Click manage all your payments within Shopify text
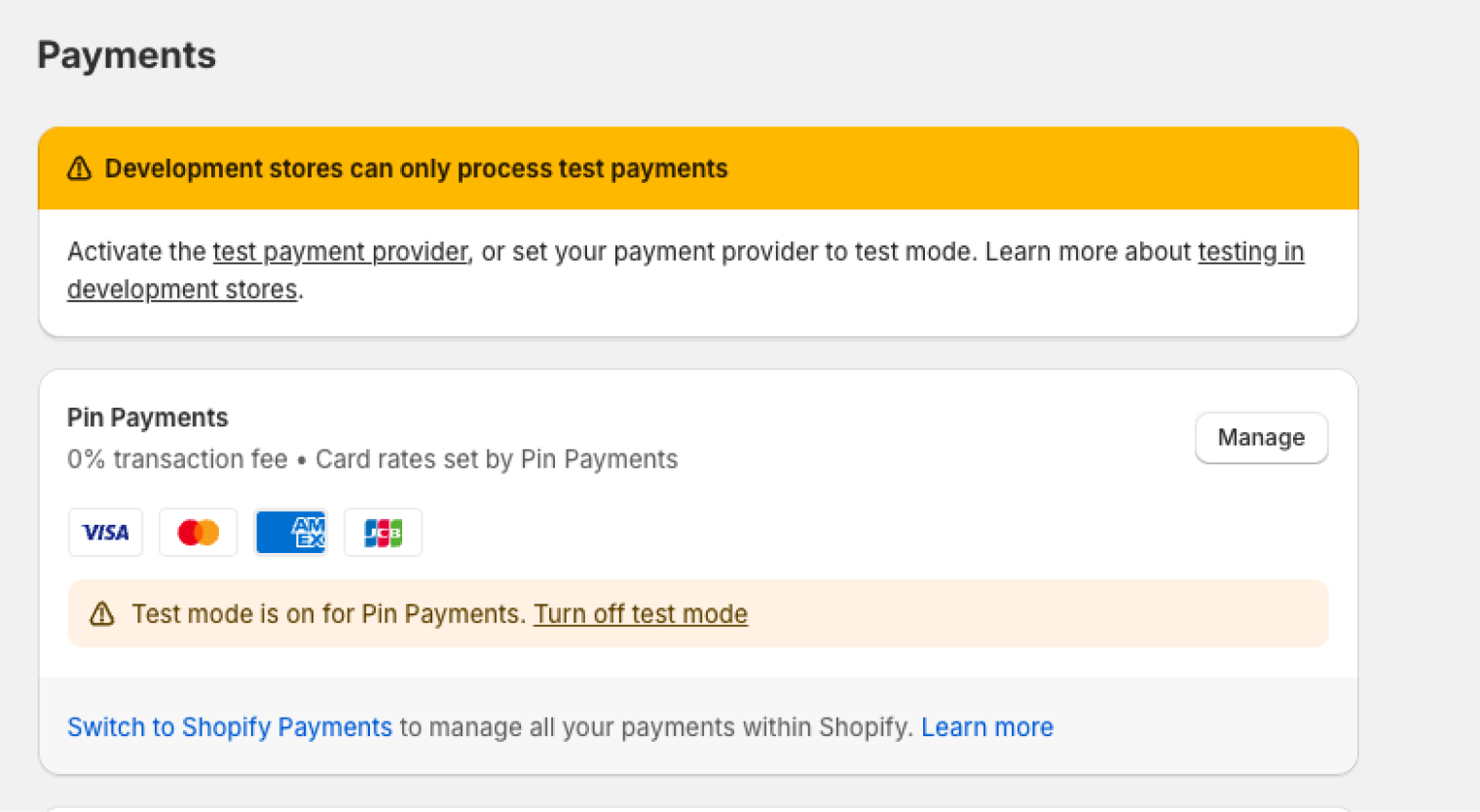The image size is (1480, 812). click(656, 727)
